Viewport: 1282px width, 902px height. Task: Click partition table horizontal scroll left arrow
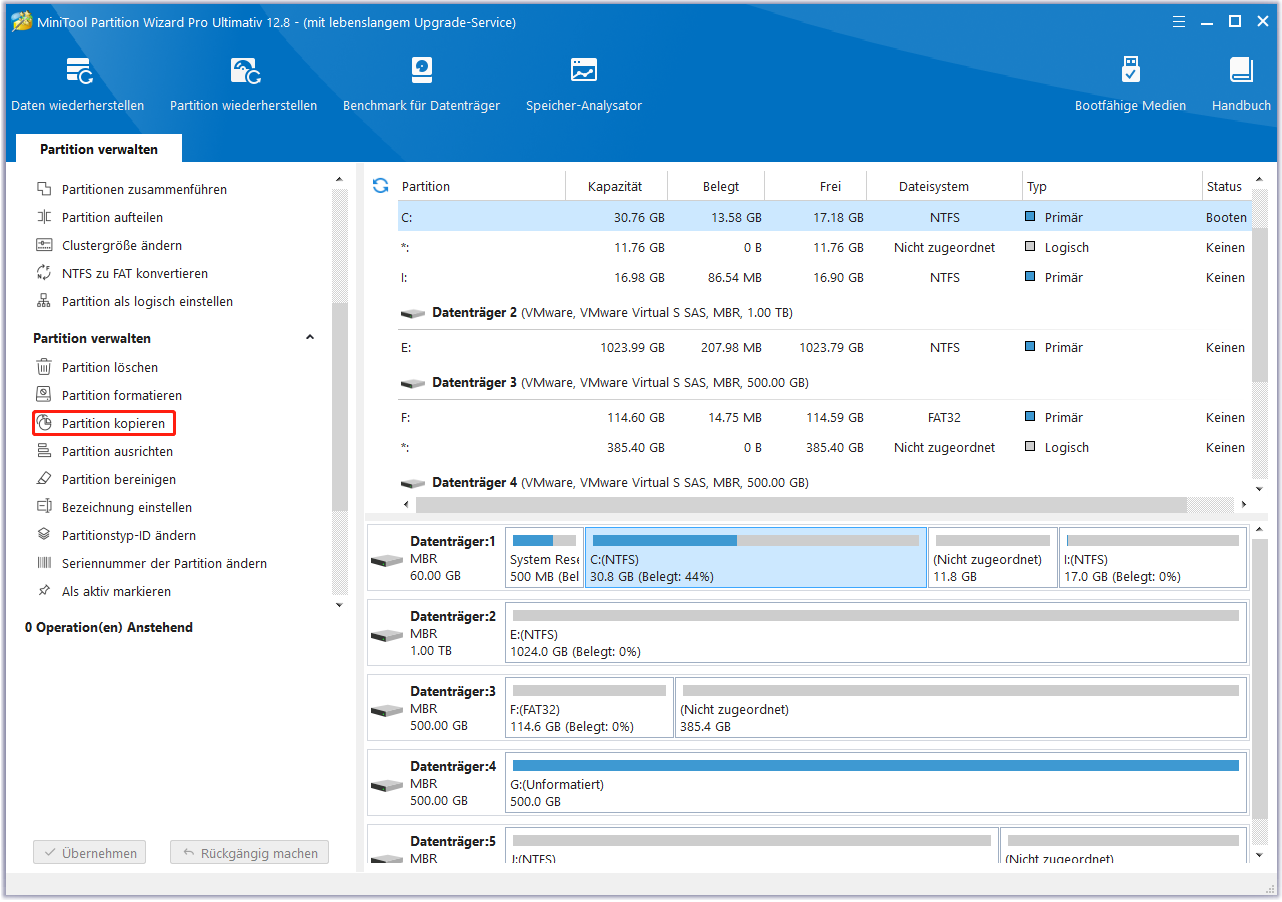406,505
